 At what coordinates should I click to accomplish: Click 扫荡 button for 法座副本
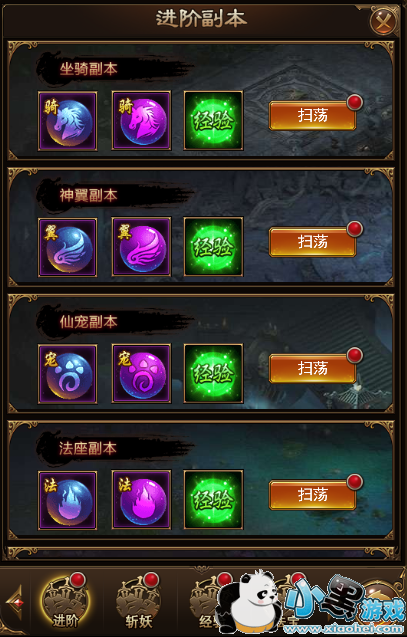coord(312,495)
